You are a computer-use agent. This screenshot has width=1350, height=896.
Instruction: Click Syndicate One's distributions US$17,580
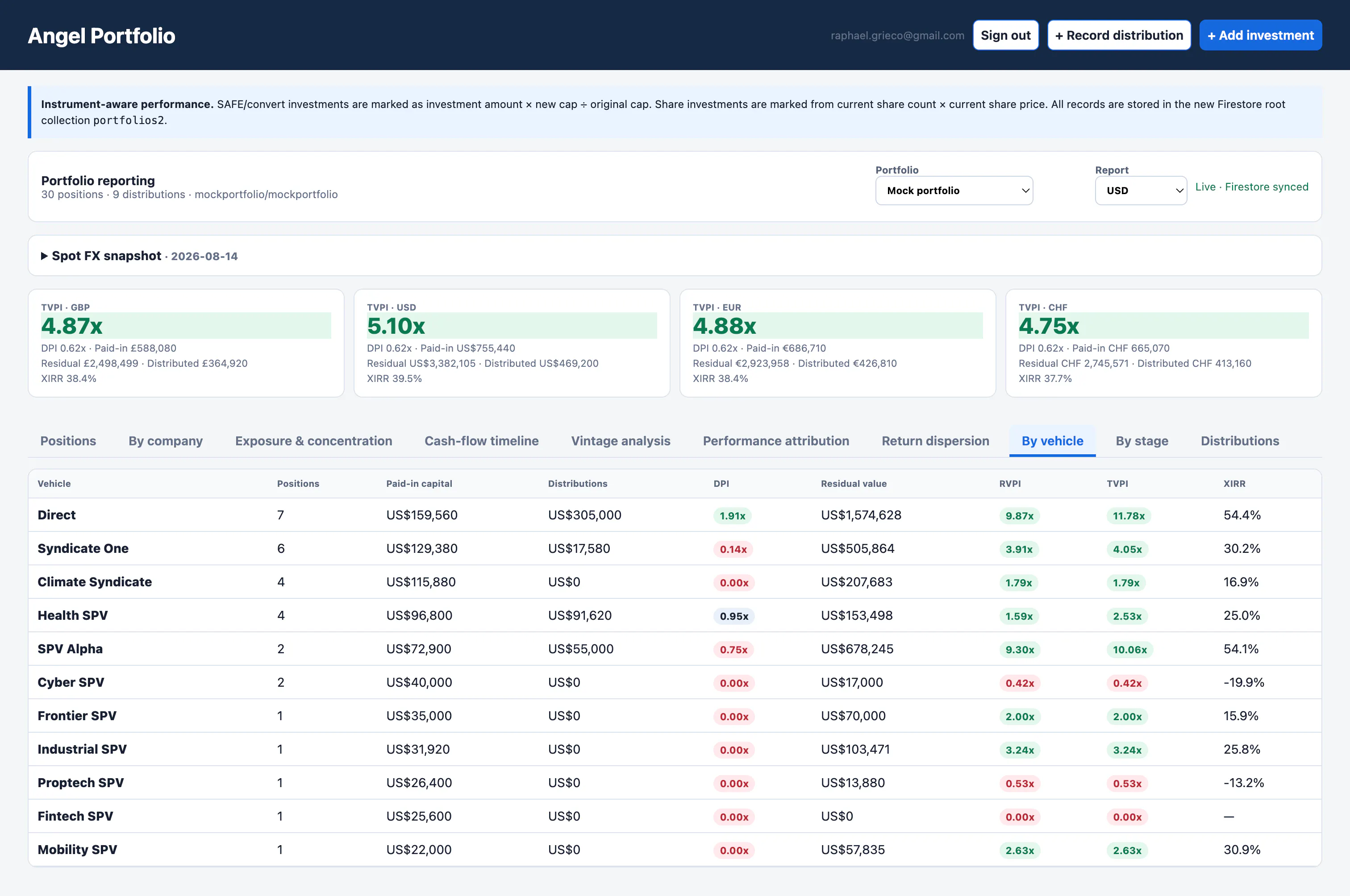[579, 548]
